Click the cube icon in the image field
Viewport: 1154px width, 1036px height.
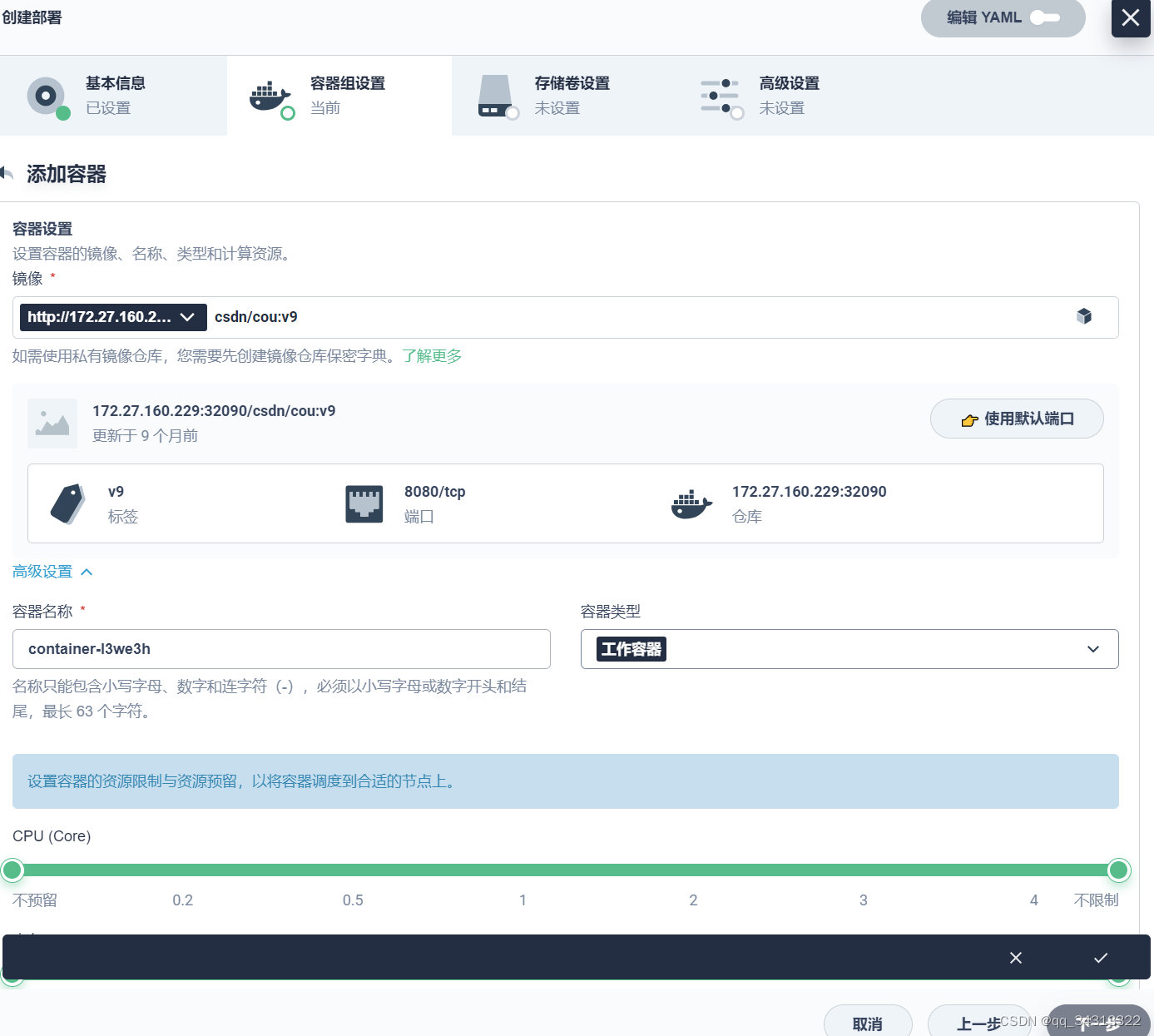(x=1084, y=316)
